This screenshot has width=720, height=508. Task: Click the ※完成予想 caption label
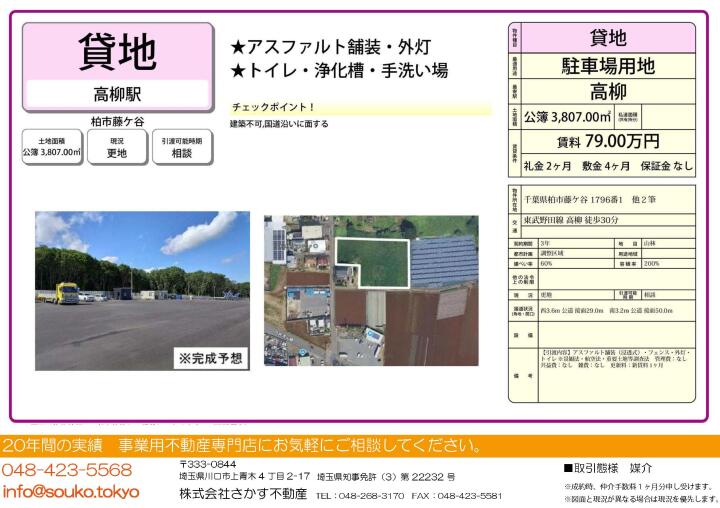(x=211, y=357)
